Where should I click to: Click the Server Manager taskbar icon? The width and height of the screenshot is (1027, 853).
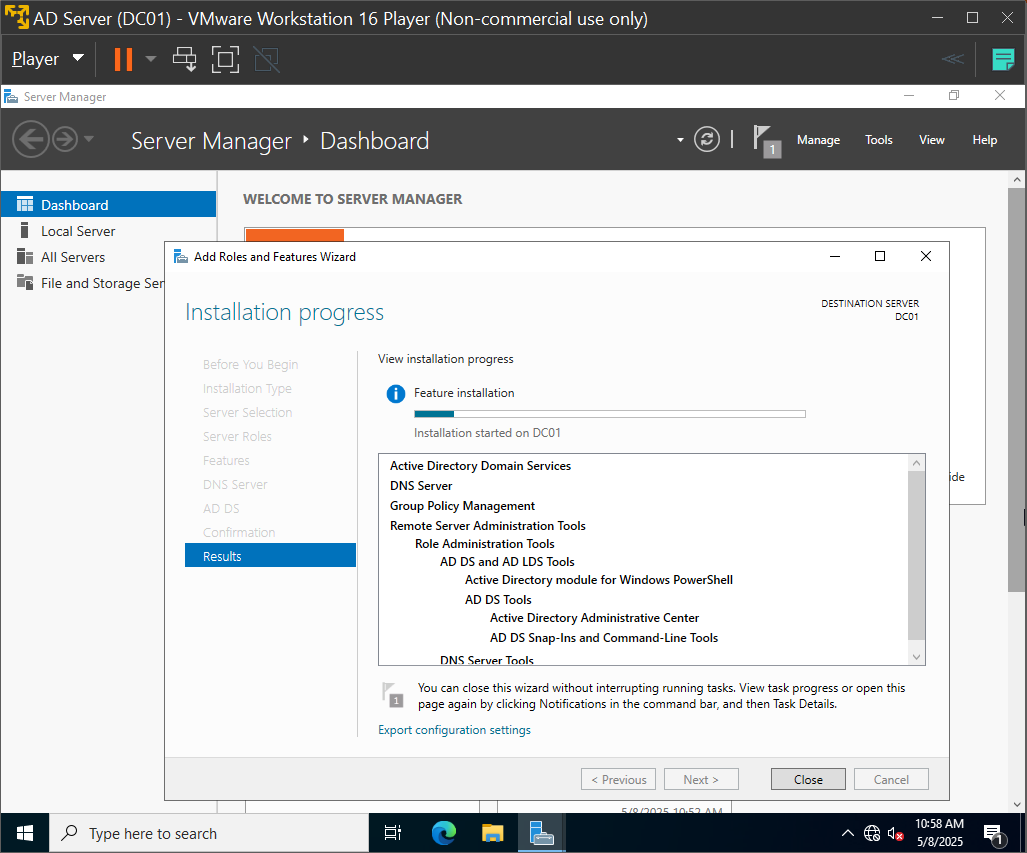coord(542,833)
